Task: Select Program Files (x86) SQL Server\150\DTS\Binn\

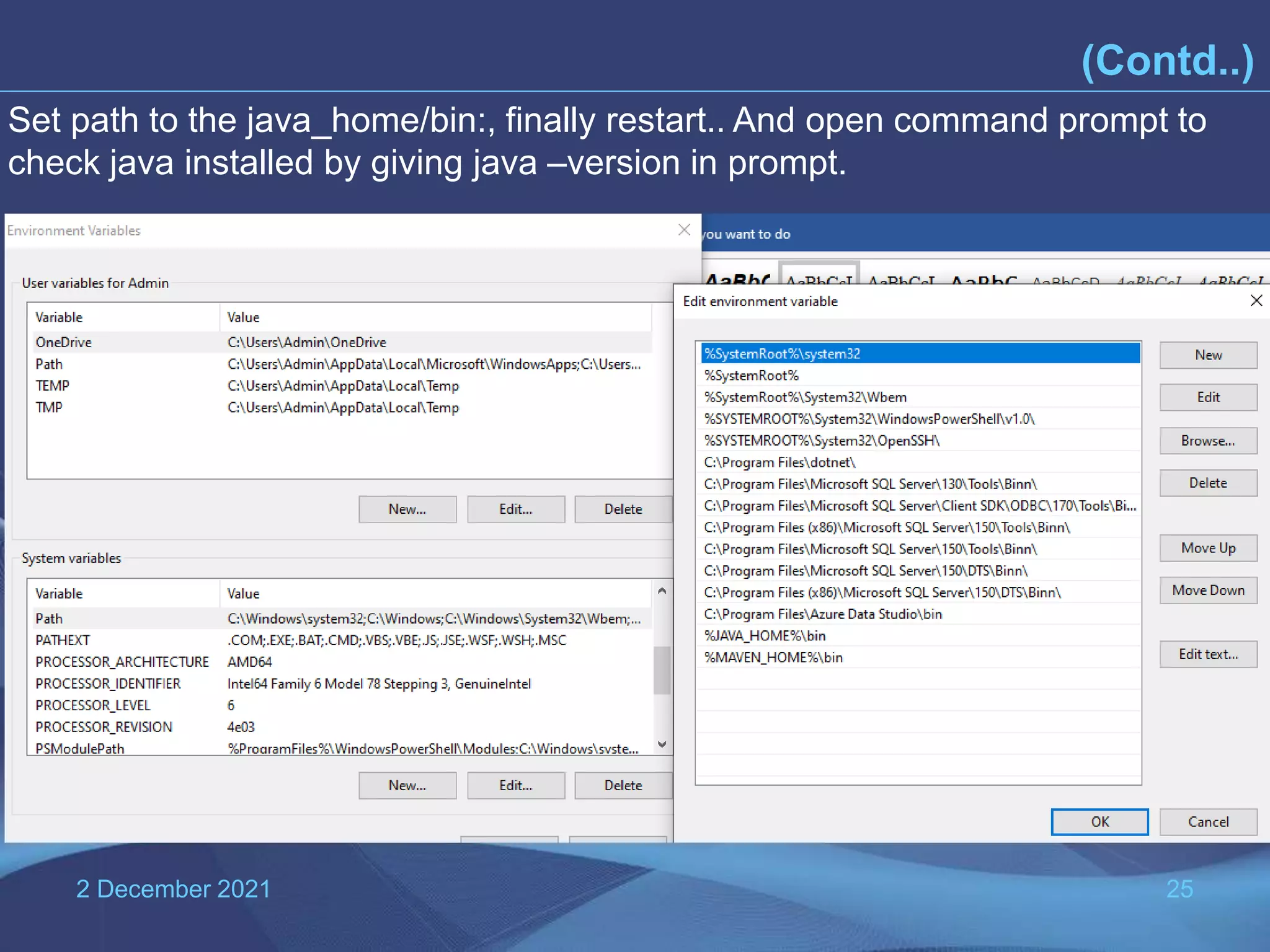Action: pos(920,593)
